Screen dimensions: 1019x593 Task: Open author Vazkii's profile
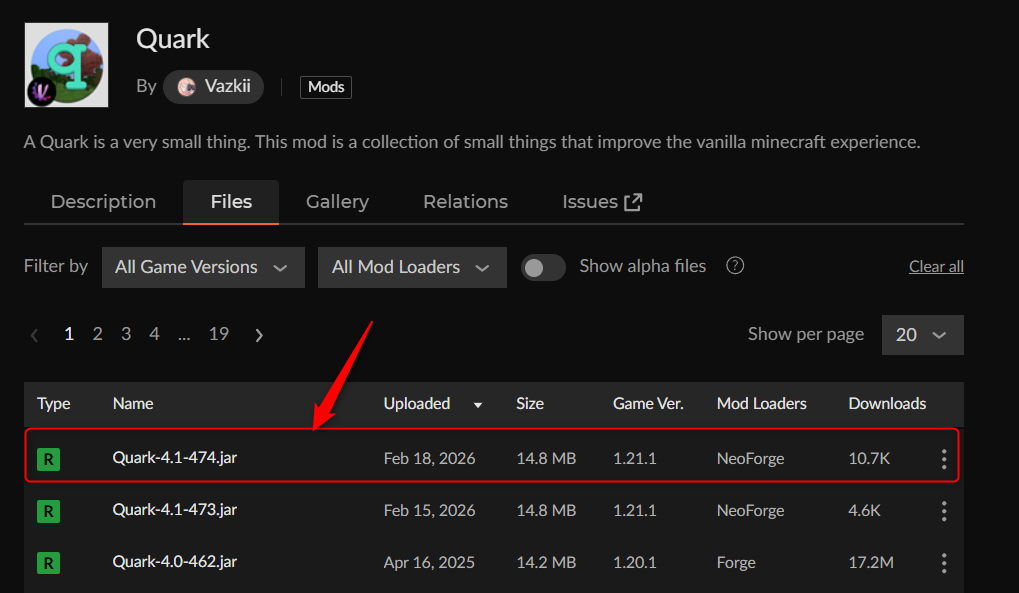213,87
